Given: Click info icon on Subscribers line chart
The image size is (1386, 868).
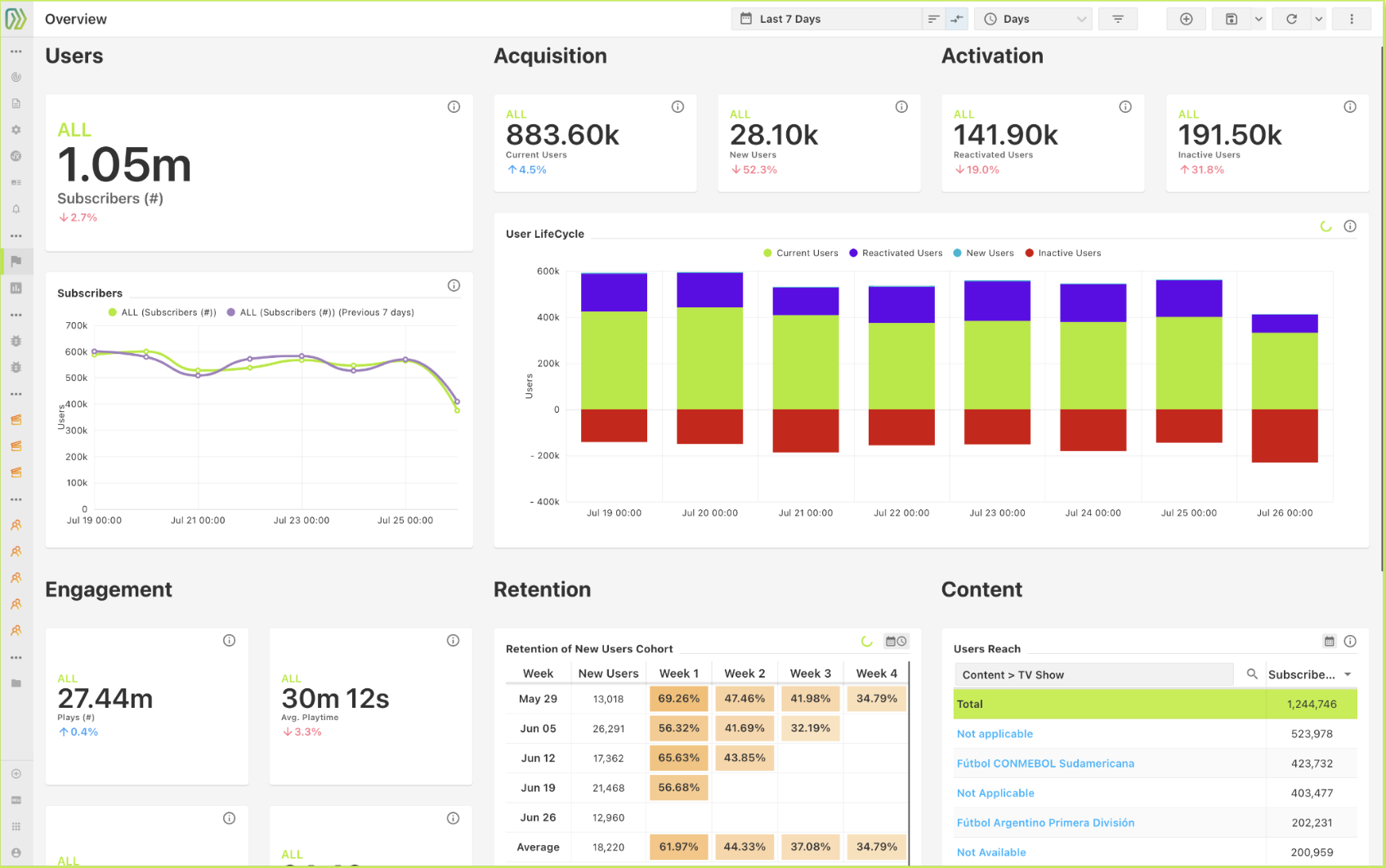Looking at the screenshot, I should pyautogui.click(x=454, y=285).
